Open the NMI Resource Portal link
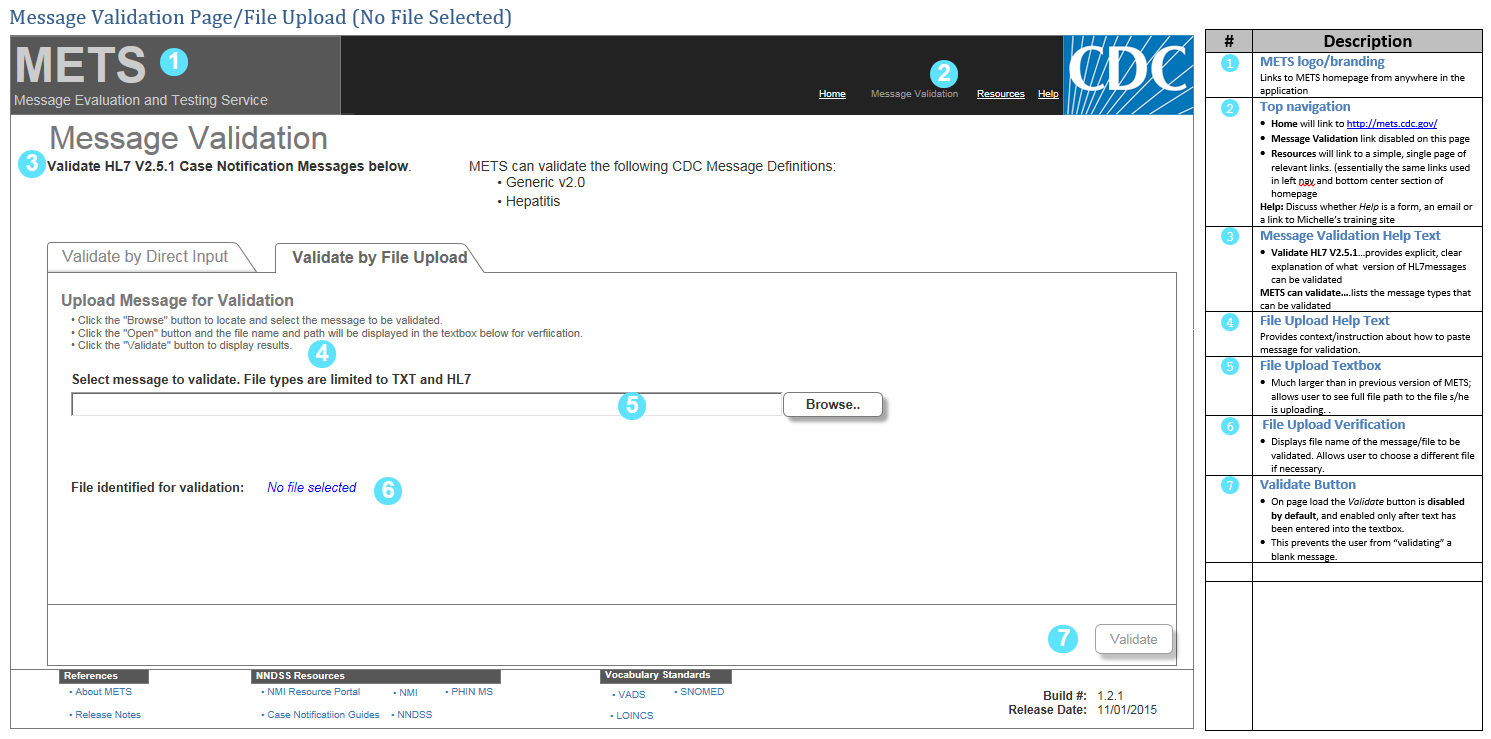The width and height of the screenshot is (1491, 739). (313, 692)
